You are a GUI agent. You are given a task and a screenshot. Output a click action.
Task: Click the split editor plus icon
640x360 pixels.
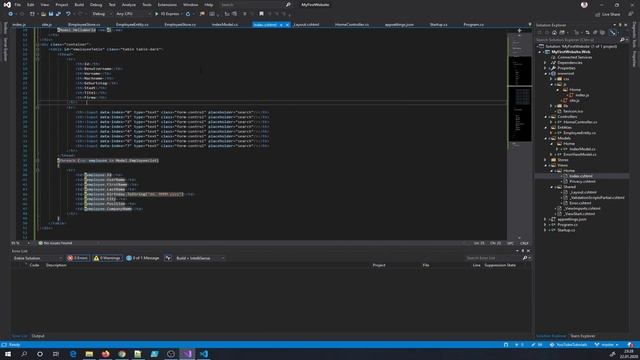519,31
